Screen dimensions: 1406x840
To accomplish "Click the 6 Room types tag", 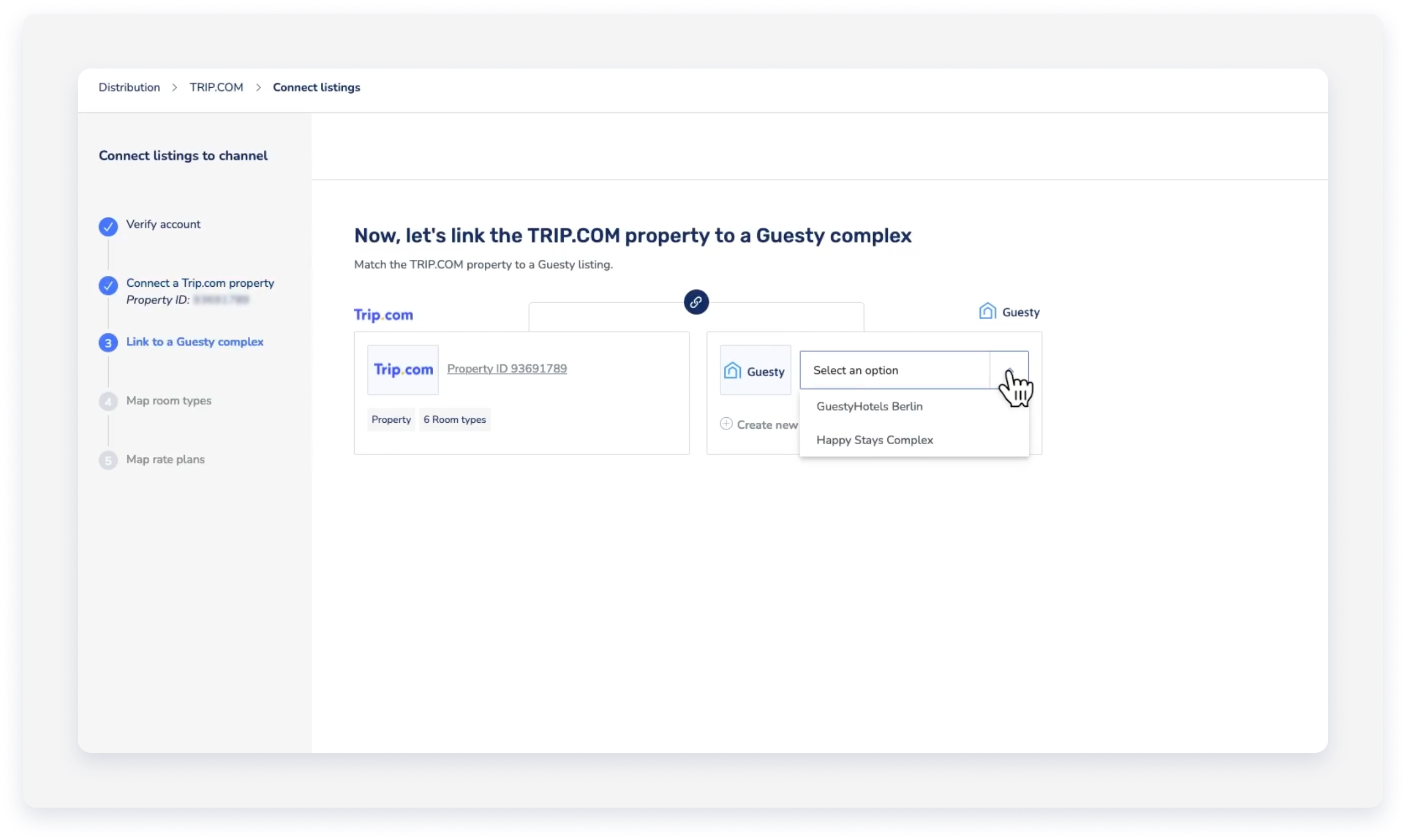I will tap(455, 419).
